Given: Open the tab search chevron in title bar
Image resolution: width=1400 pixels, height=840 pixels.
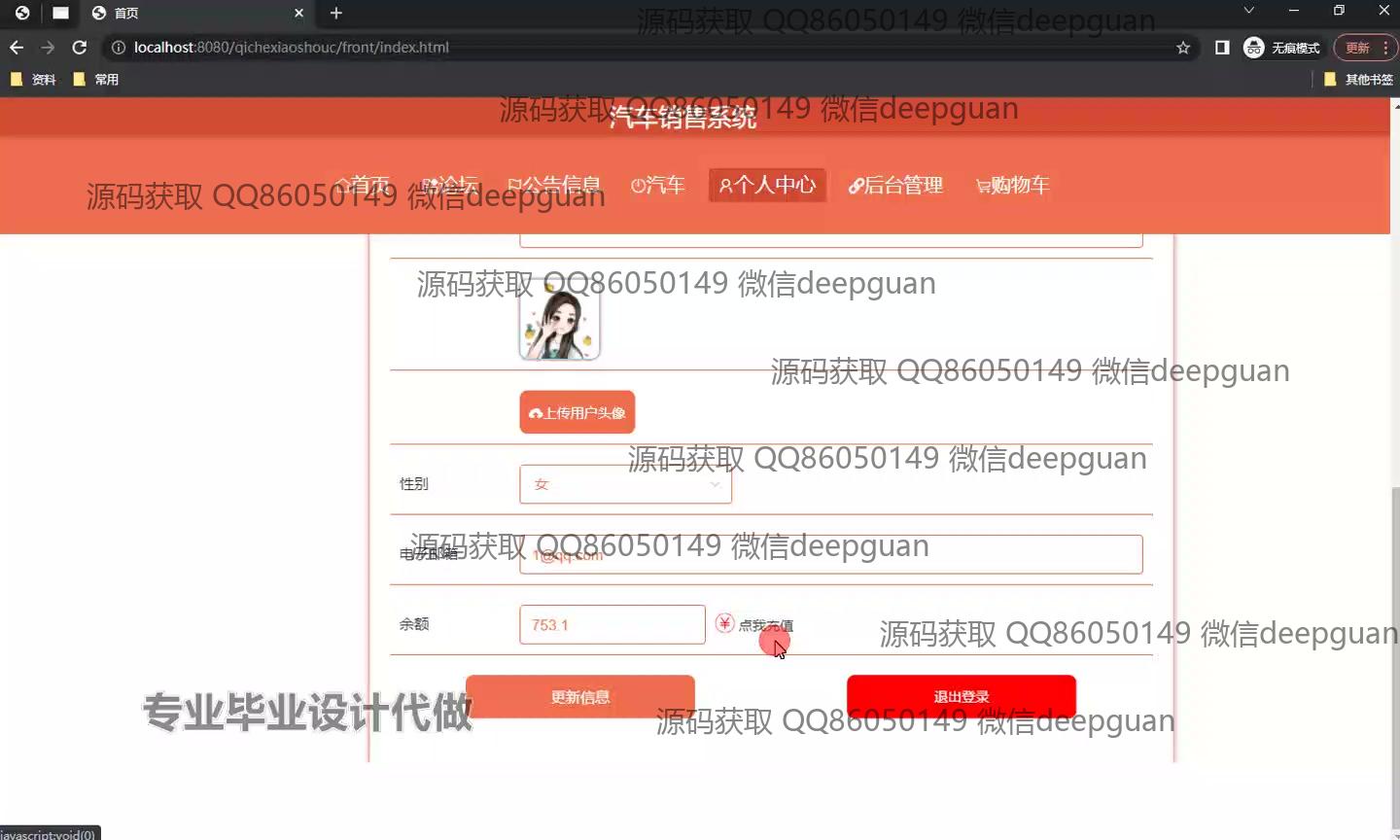Looking at the screenshot, I should [1249, 11].
